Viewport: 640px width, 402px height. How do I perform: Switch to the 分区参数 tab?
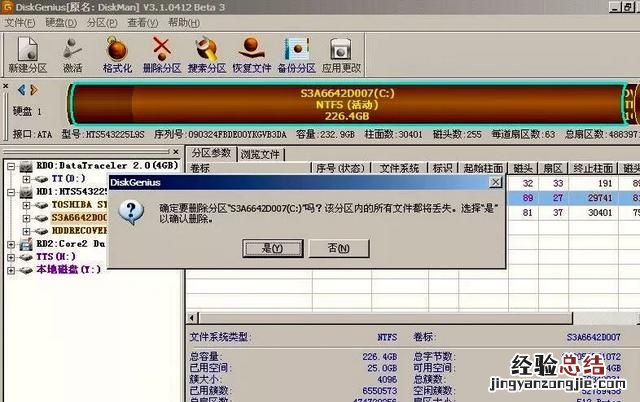211,153
